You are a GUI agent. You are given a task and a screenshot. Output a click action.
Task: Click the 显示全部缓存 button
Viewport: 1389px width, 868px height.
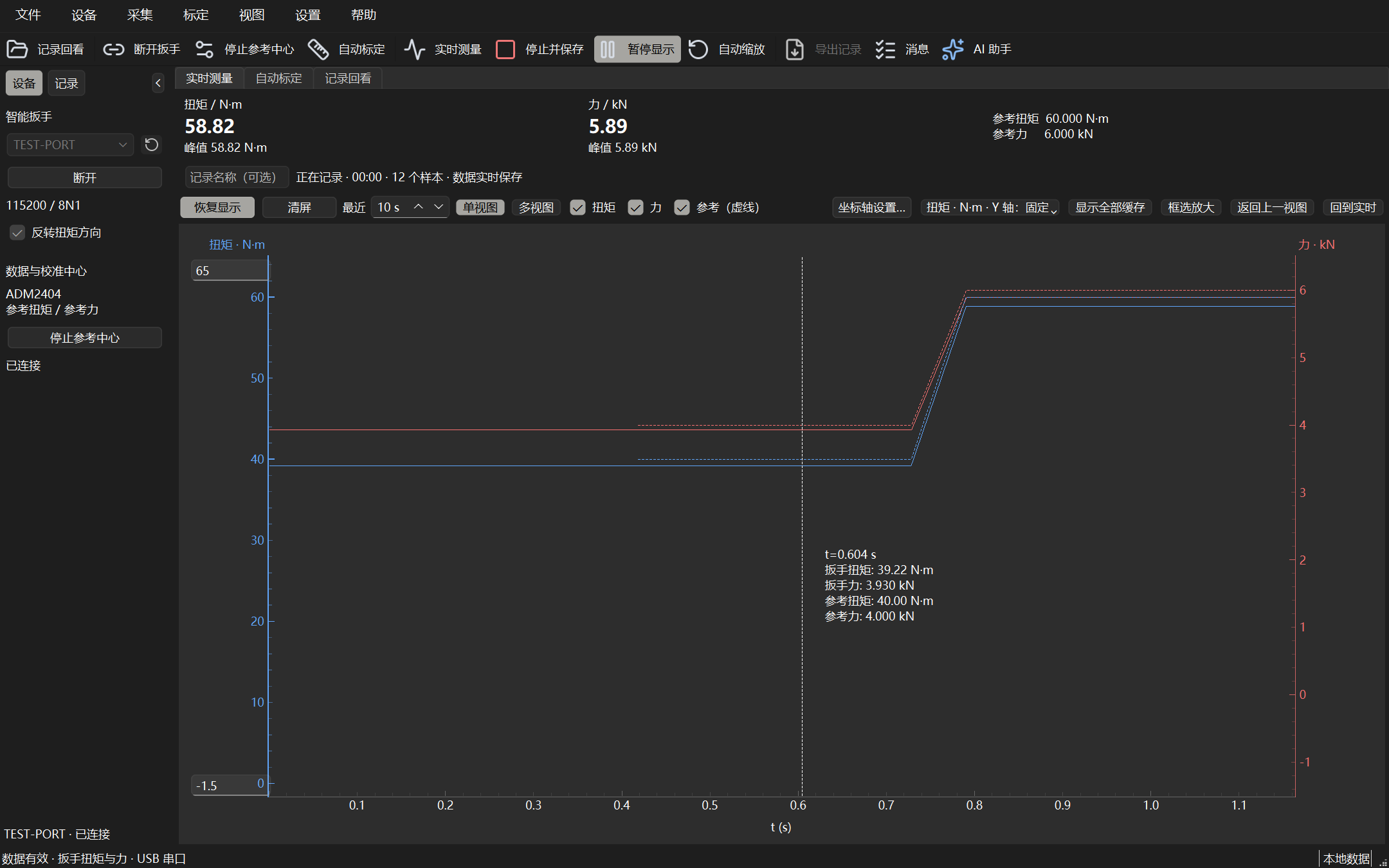click(x=1111, y=208)
